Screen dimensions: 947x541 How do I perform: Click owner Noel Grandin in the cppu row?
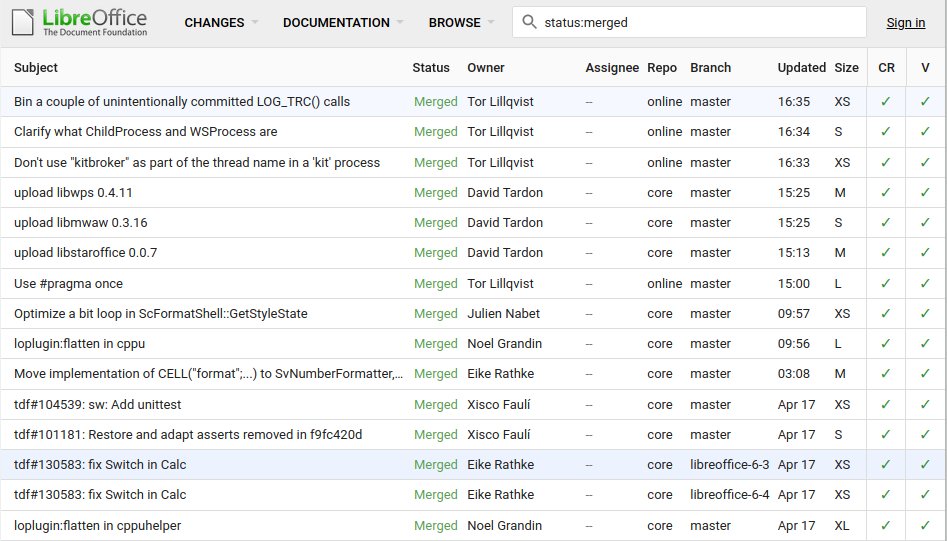504,344
